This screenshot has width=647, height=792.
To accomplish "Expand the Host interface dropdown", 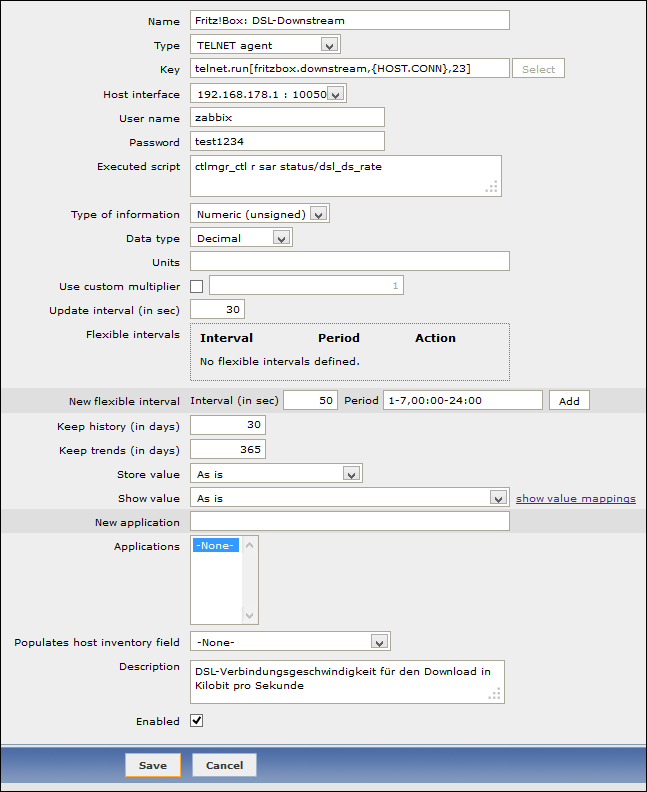I will 267,94.
